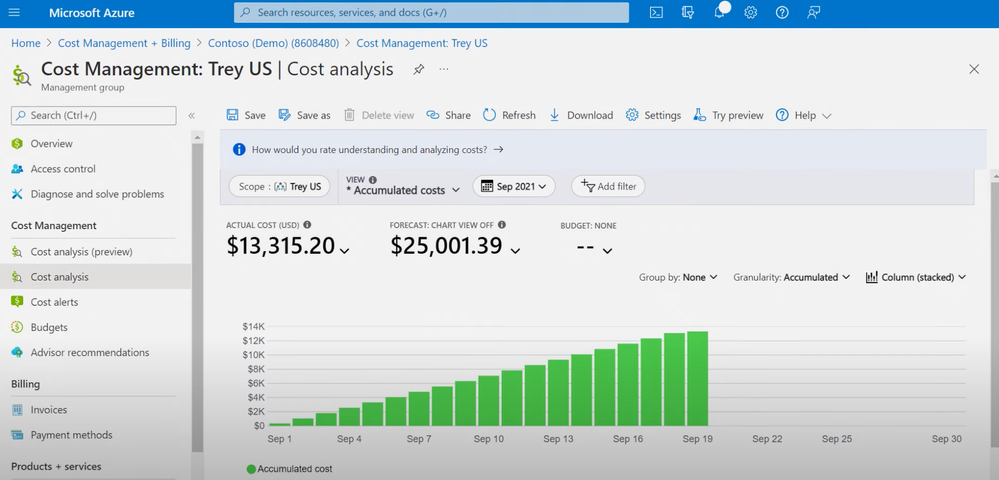Click the pin to dashboard icon
Image resolution: width=999 pixels, height=480 pixels.
coord(419,70)
